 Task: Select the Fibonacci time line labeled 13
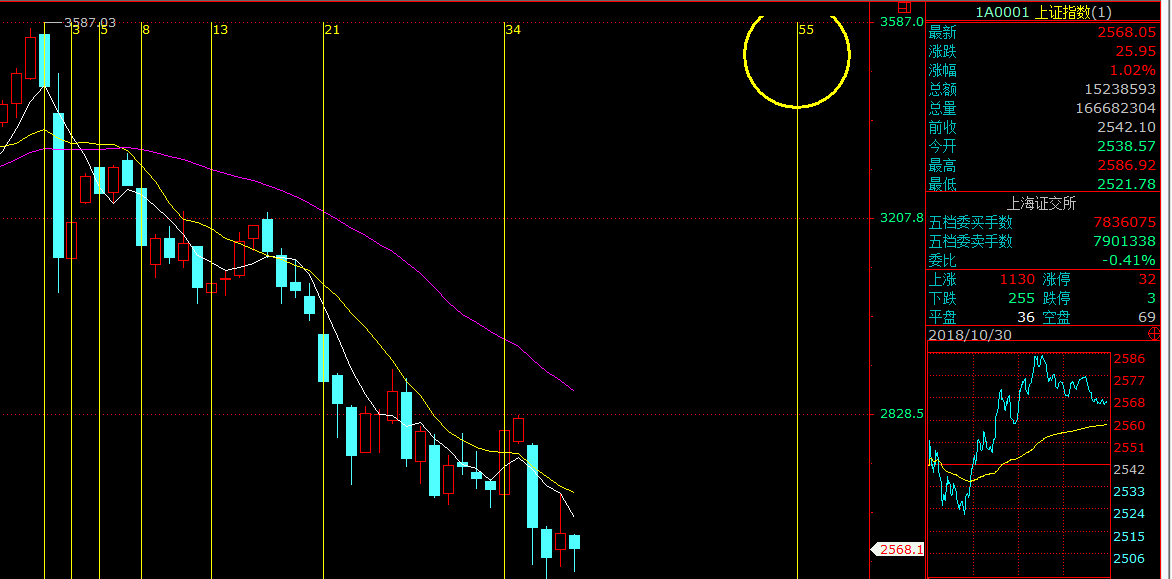pyautogui.click(x=212, y=299)
